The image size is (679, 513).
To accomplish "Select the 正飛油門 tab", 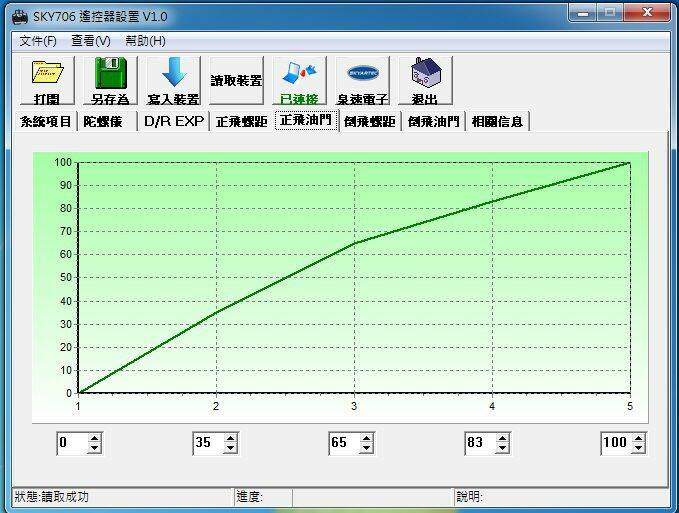I will [306, 120].
